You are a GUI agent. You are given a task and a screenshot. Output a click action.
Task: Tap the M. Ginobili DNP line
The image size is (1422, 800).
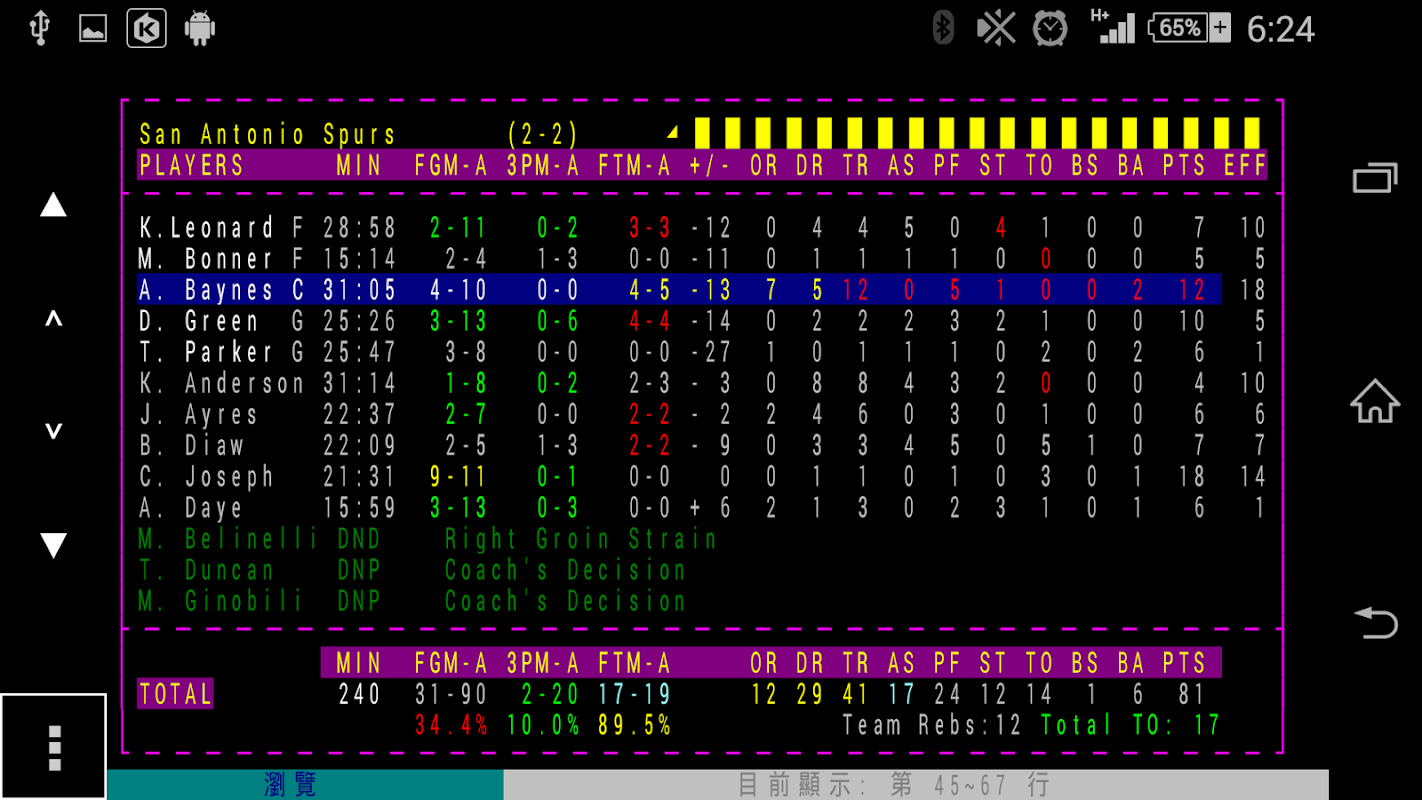coord(412,601)
